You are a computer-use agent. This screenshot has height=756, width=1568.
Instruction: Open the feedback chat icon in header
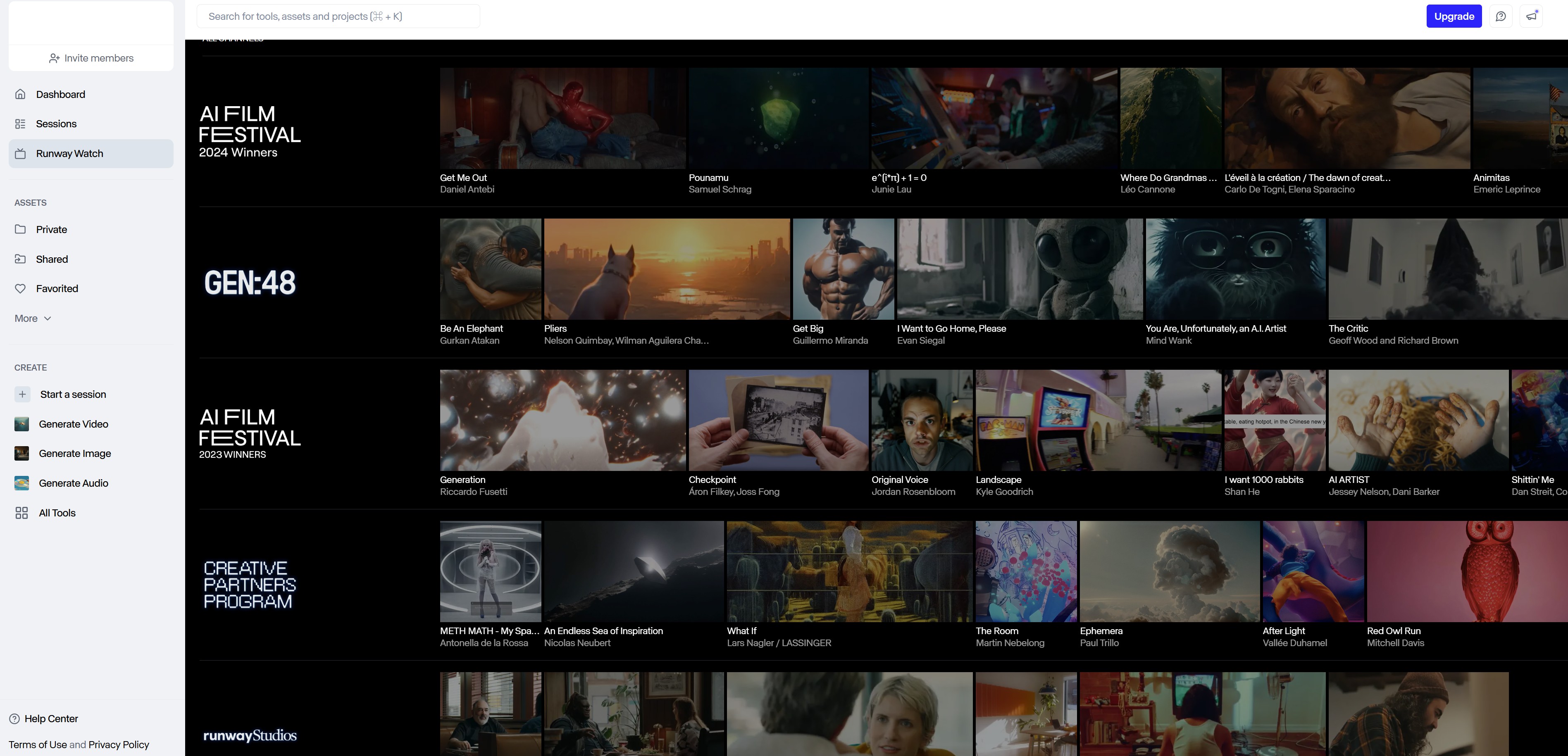point(1501,17)
